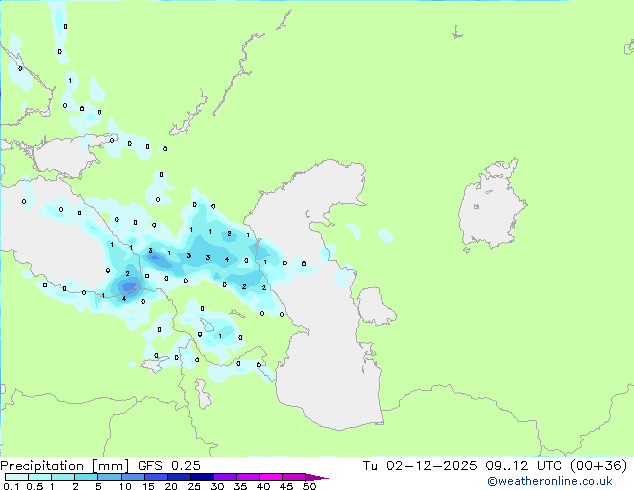Click the legend arrow tip beyond 50
Screen dimensions: 634x490
point(317,477)
